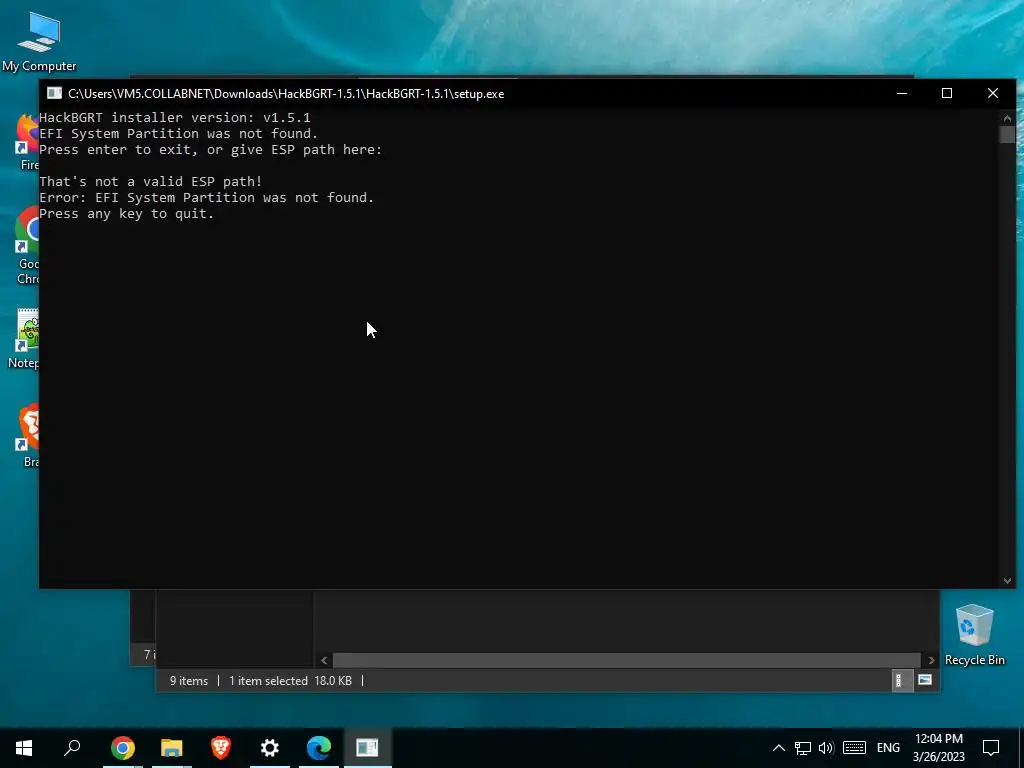Open File Explorer from taskbar

172,748
